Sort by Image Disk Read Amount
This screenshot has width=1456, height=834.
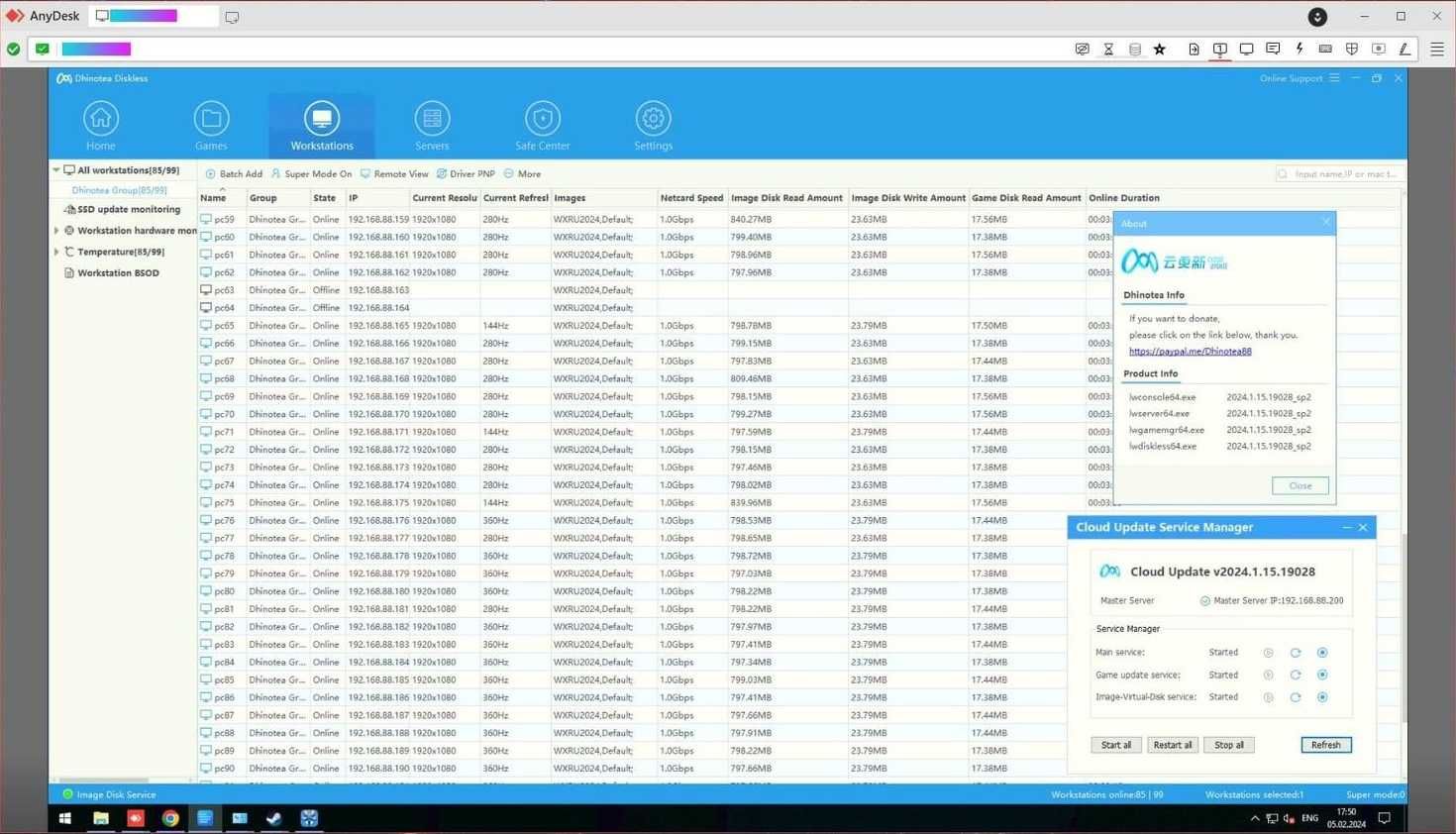tap(786, 198)
